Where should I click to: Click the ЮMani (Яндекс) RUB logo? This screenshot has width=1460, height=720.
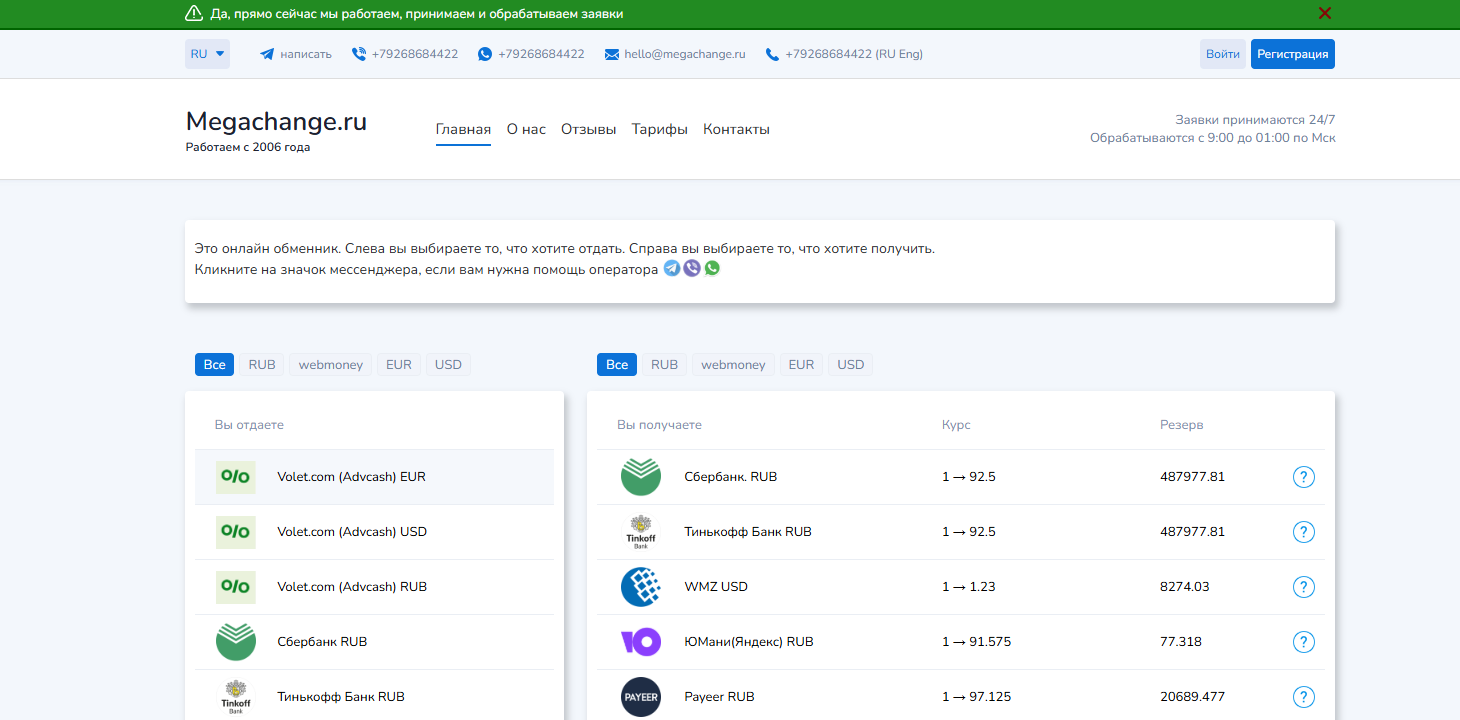point(640,642)
